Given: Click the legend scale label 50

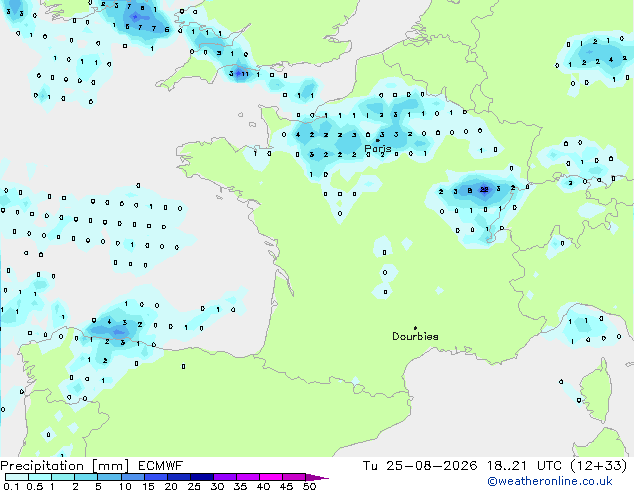Looking at the screenshot, I should tap(309, 486).
